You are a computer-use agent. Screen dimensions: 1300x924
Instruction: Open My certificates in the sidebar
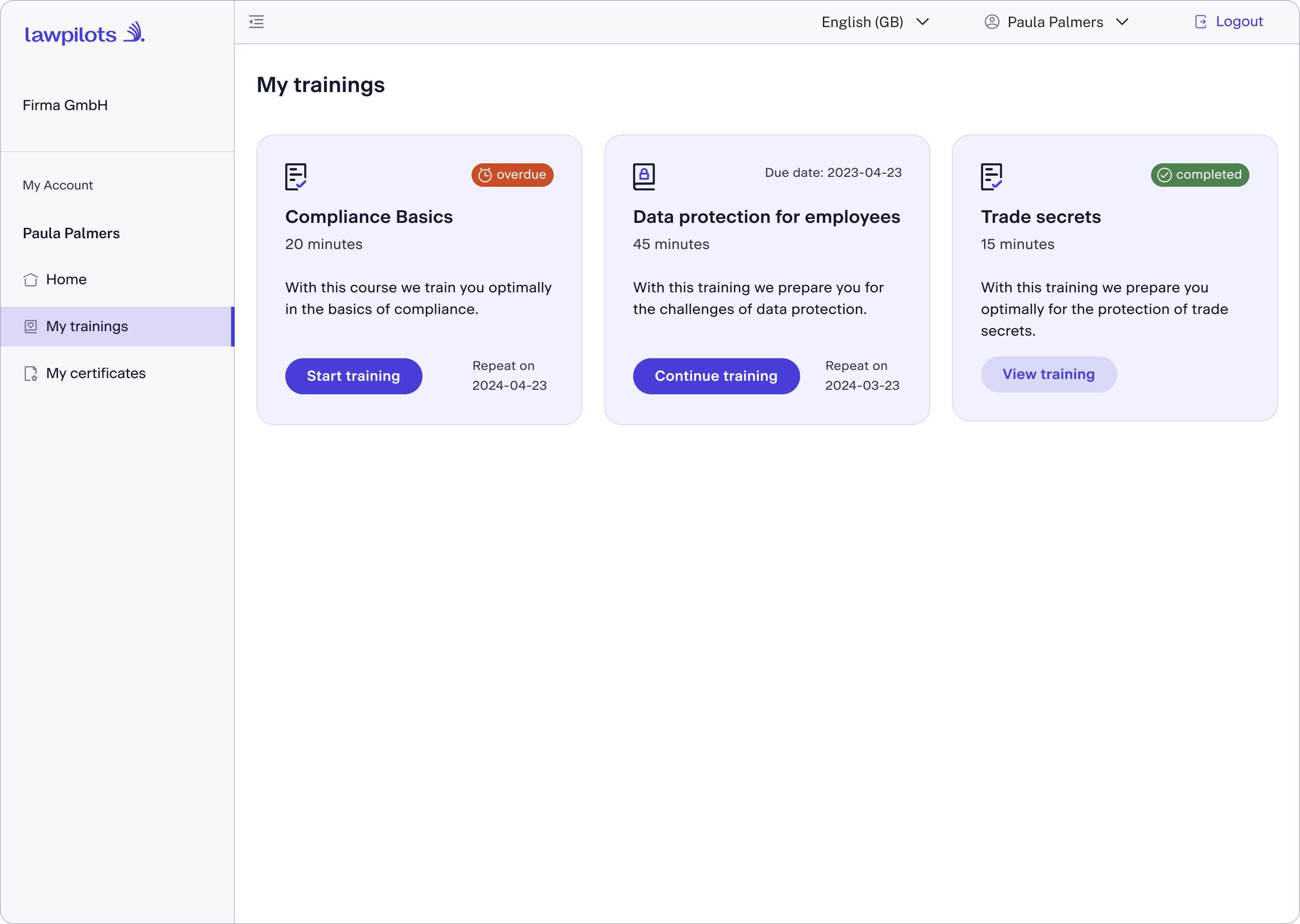tap(117, 373)
